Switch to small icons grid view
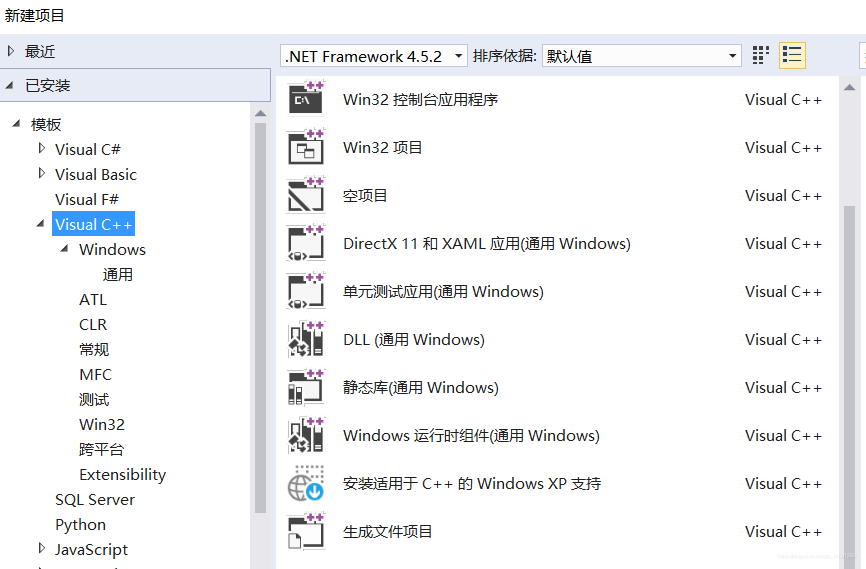 (x=761, y=55)
